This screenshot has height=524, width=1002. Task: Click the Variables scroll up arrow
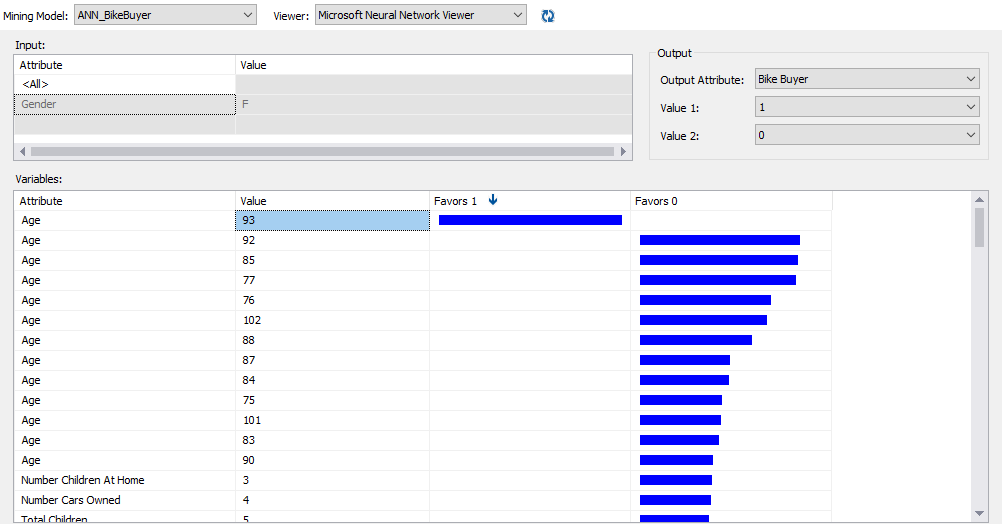point(979,200)
